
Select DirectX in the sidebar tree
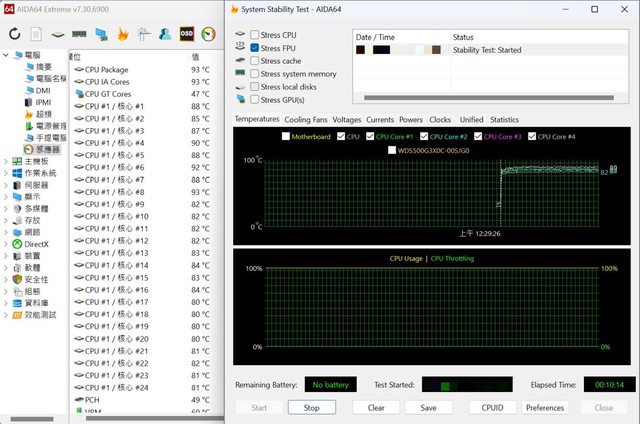36,244
